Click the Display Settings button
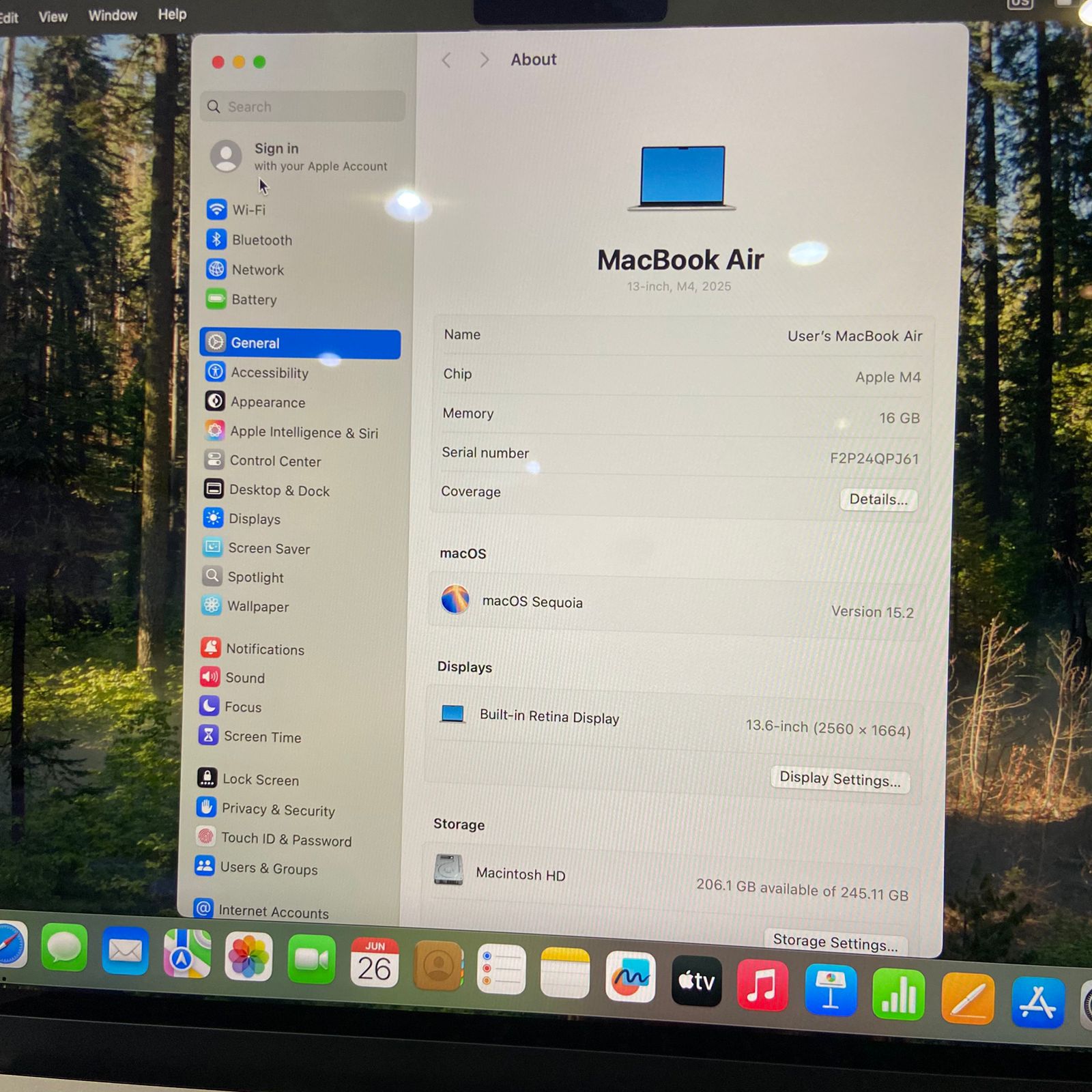 pyautogui.click(x=839, y=779)
